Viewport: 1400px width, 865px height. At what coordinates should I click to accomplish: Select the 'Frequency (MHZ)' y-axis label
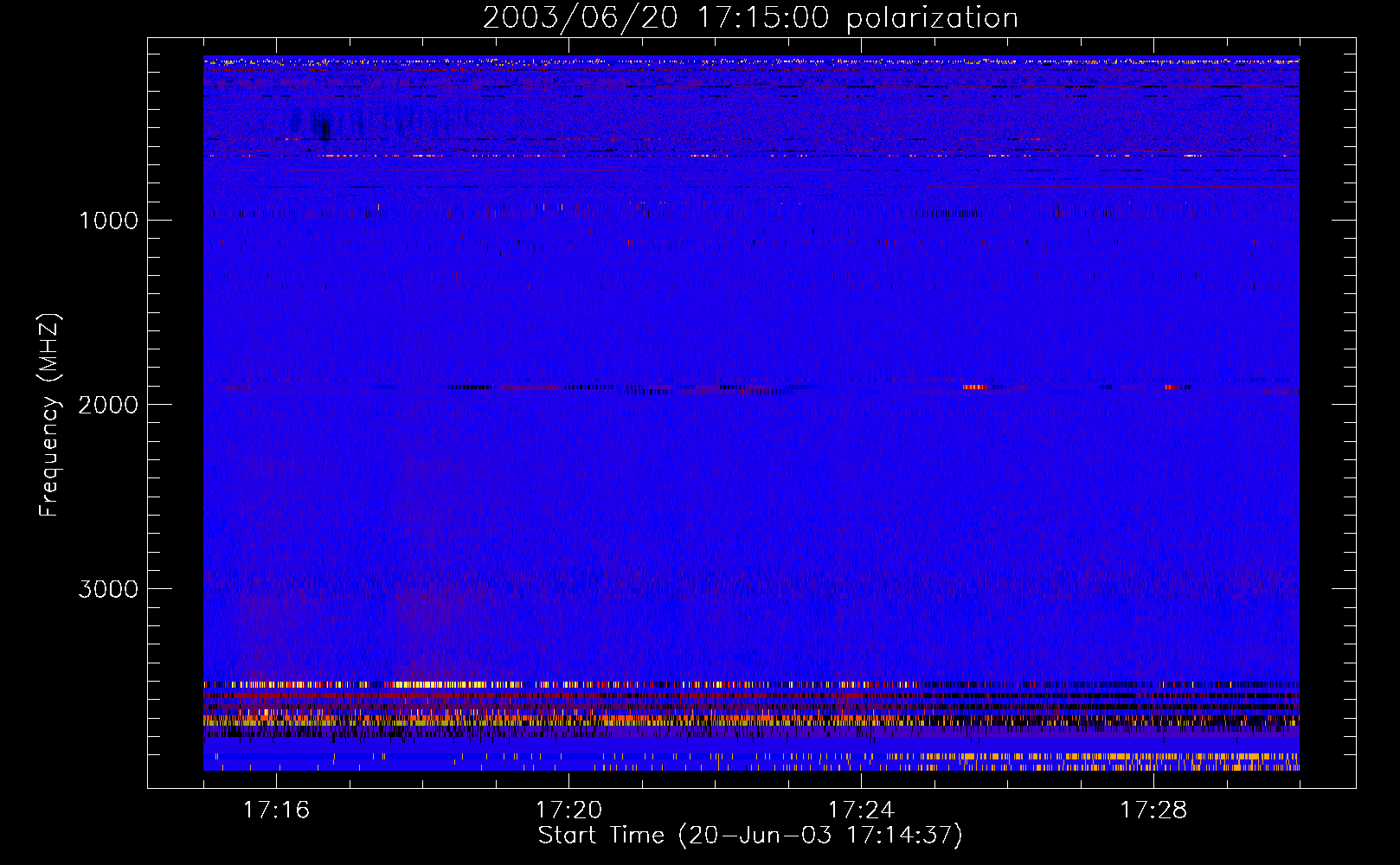click(x=50, y=414)
